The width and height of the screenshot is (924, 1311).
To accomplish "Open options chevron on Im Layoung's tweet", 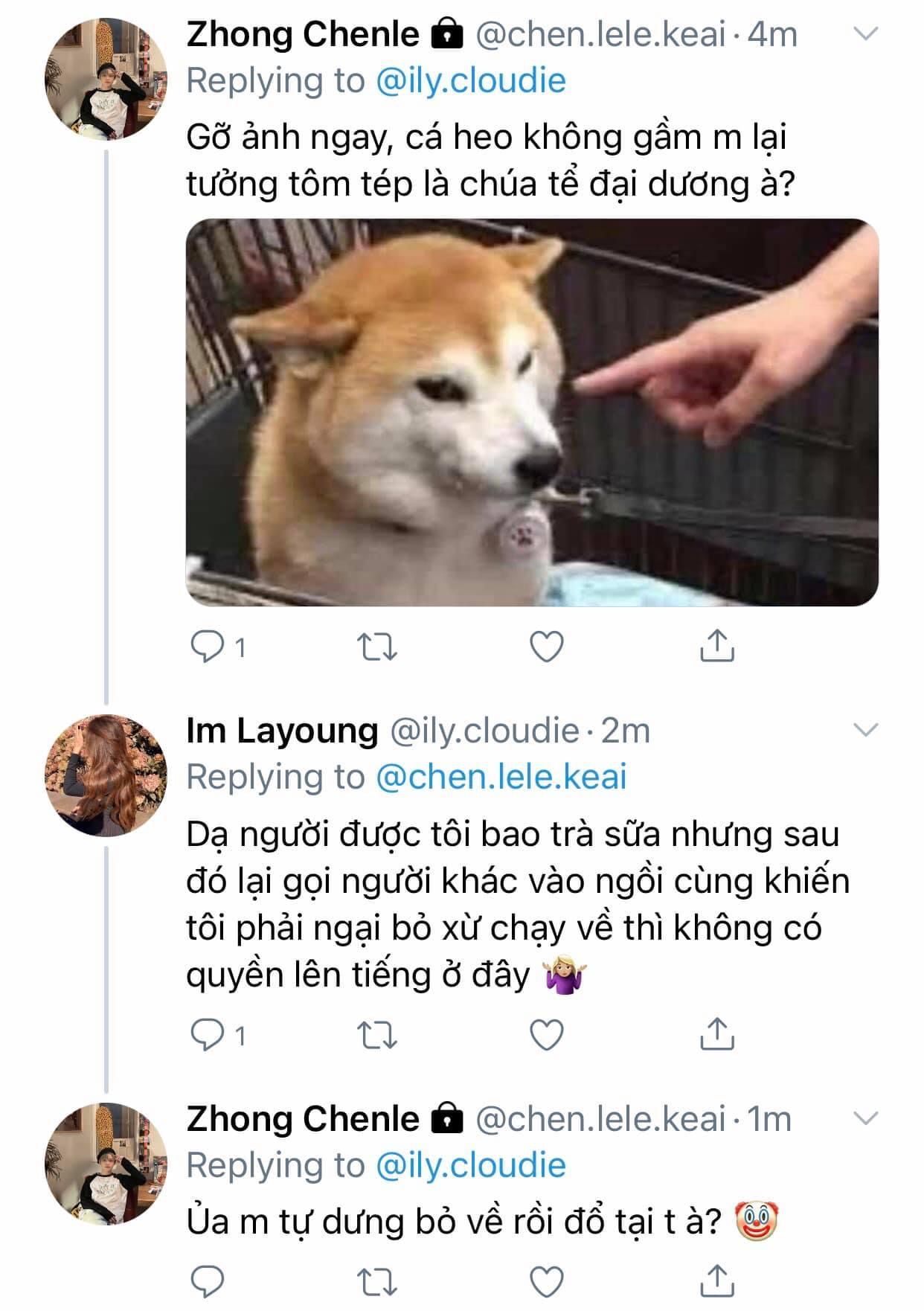I will coord(865,731).
